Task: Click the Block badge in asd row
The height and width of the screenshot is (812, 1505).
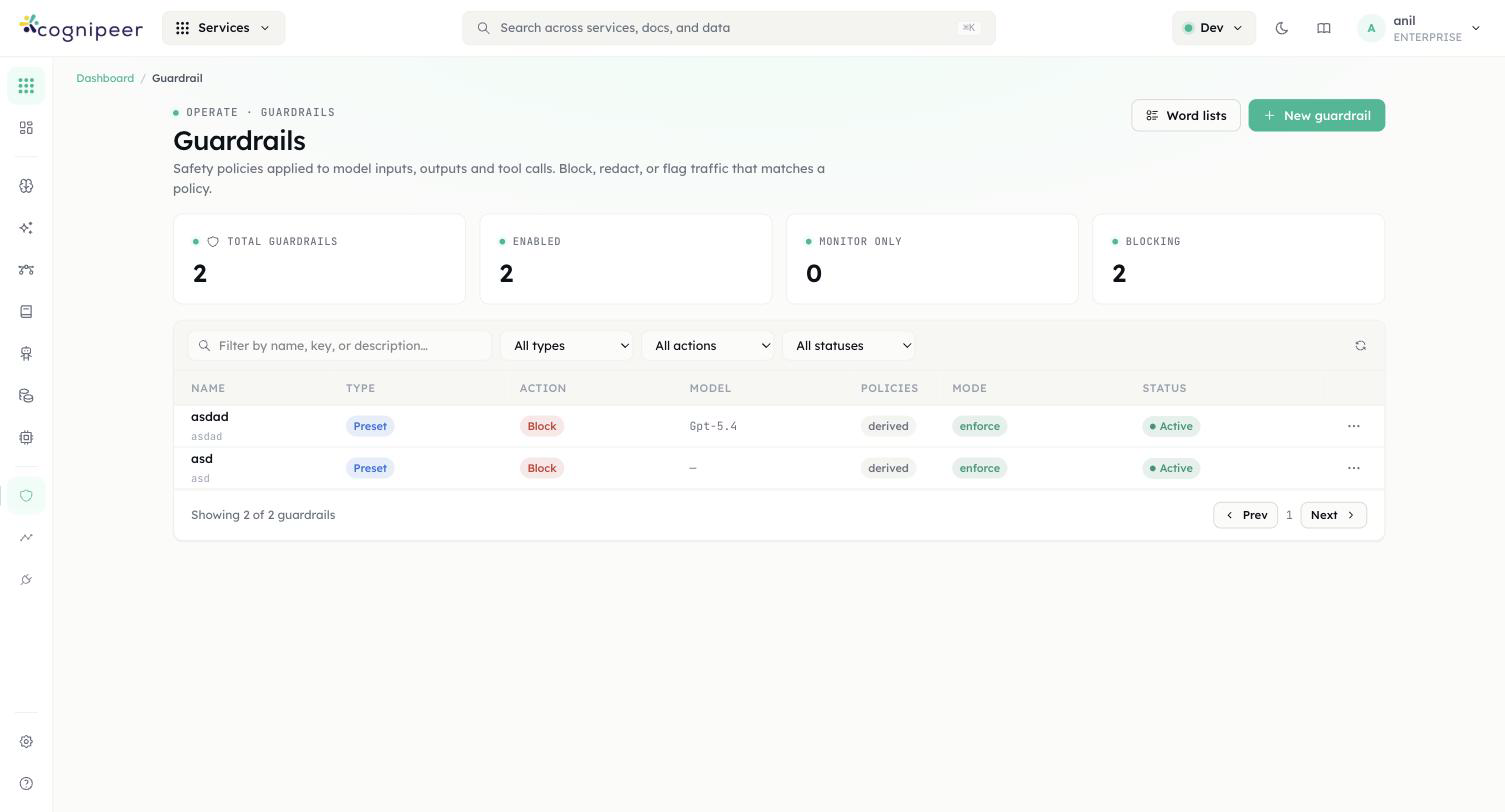Action: [x=542, y=468]
